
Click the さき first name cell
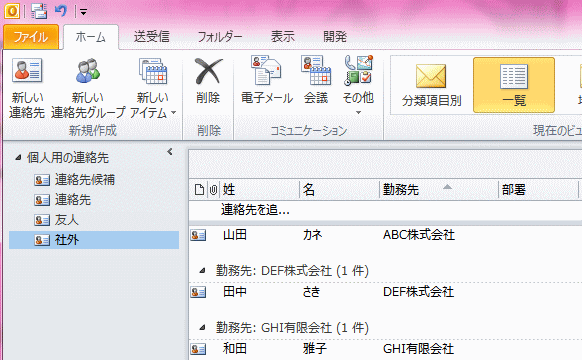click(x=311, y=292)
